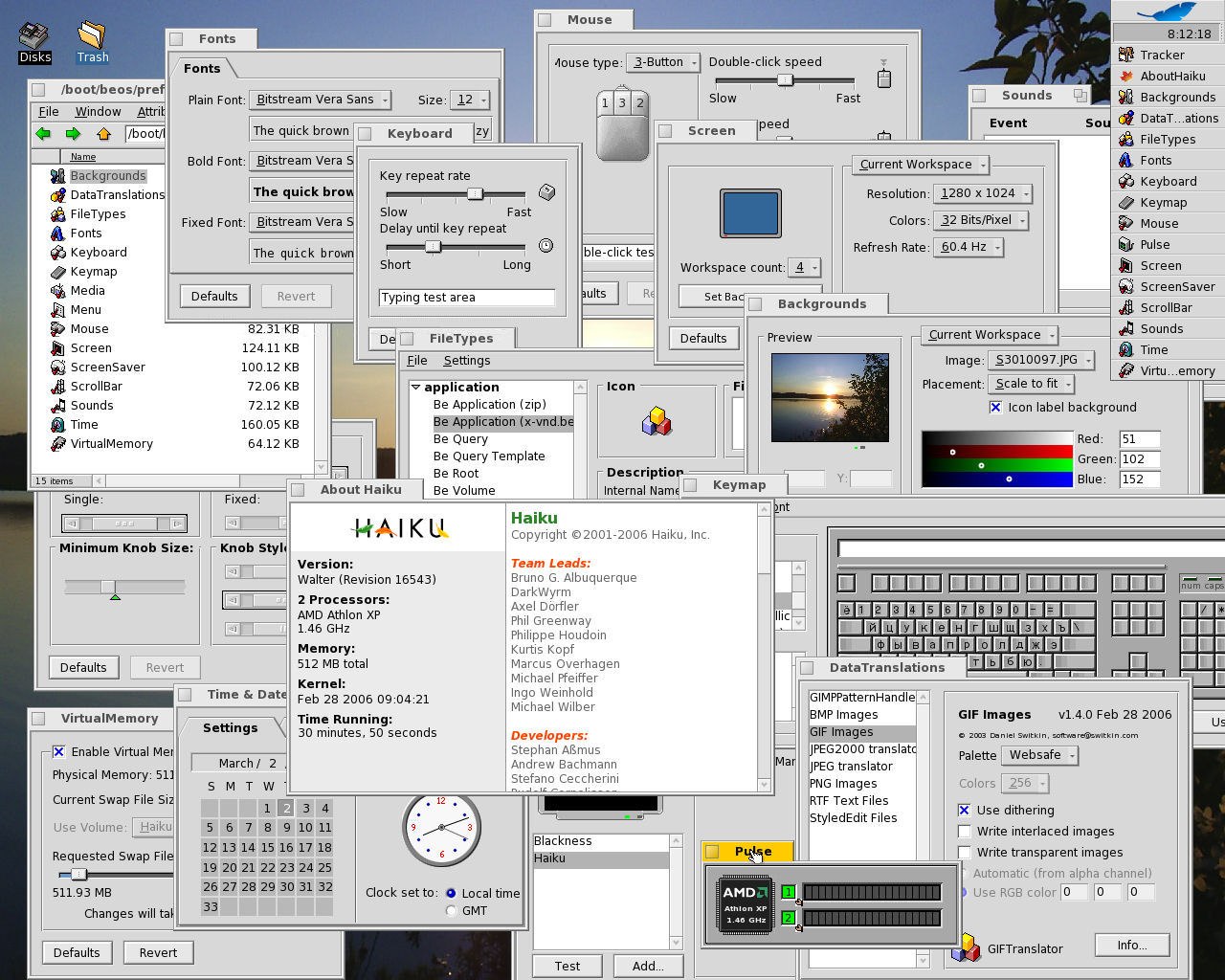The image size is (1225, 980).
Task: Click Test button in ScreenSaver
Action: click(x=568, y=966)
